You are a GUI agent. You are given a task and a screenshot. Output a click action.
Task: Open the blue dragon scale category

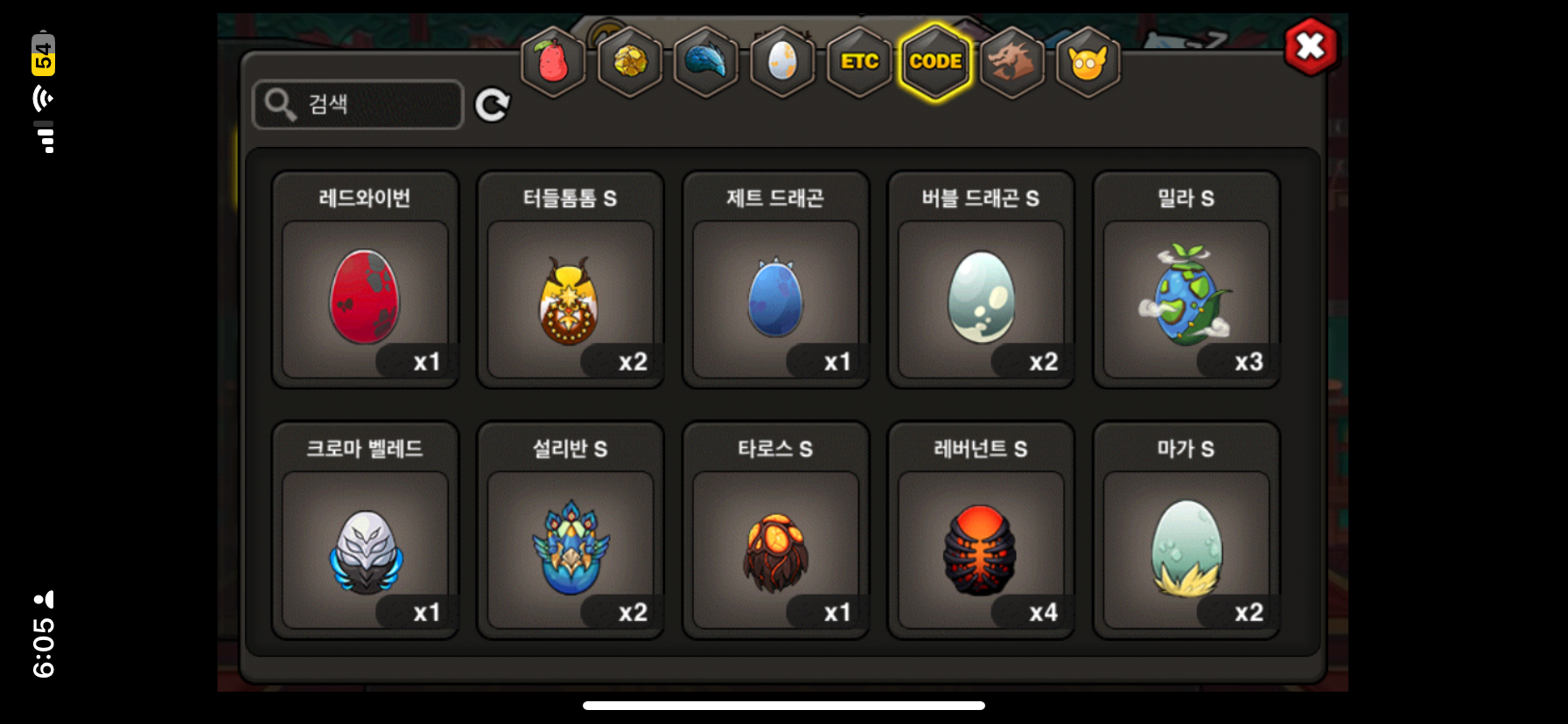(706, 62)
